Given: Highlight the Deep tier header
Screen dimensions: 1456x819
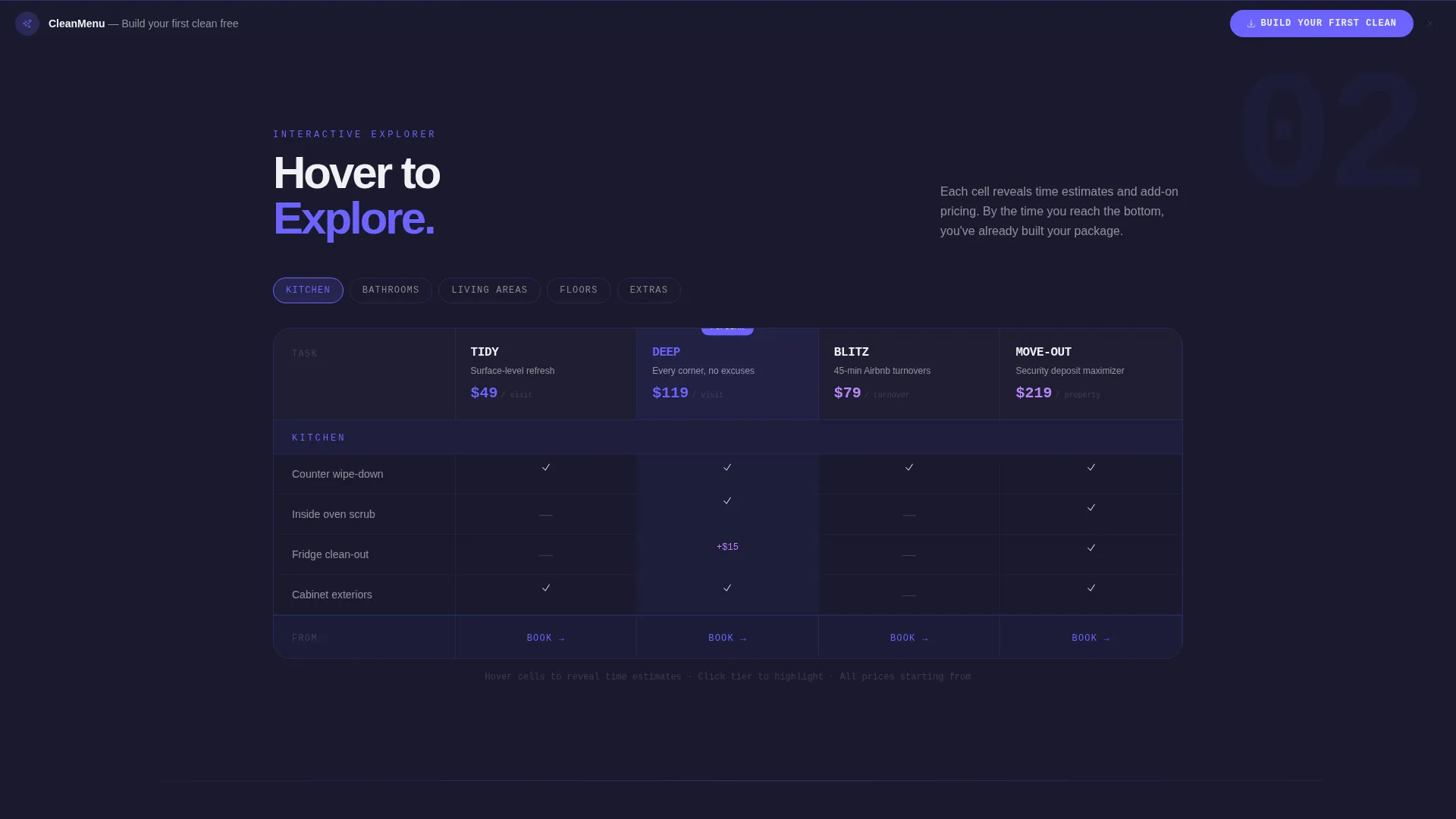Looking at the screenshot, I should click(727, 374).
